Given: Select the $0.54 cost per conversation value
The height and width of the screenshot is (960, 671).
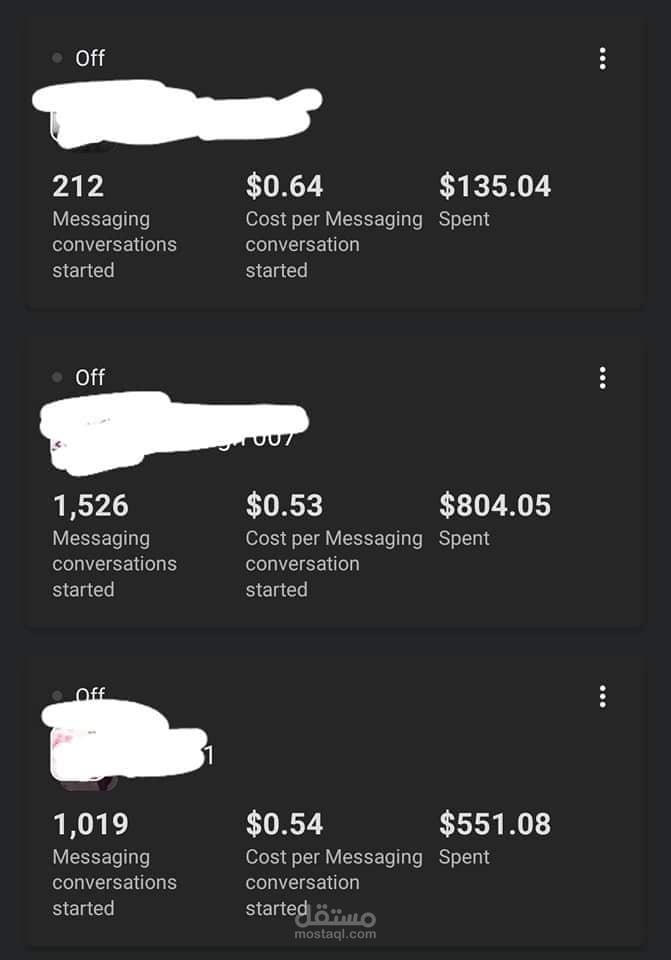Looking at the screenshot, I should (x=285, y=824).
